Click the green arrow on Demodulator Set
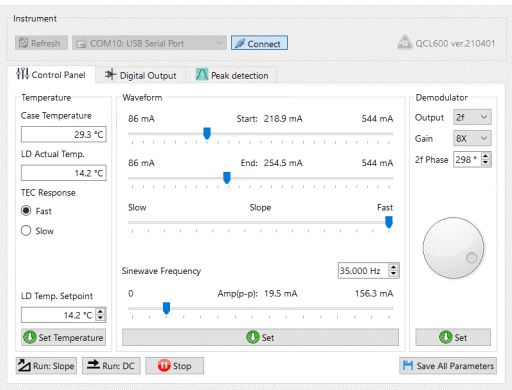 click(445, 337)
